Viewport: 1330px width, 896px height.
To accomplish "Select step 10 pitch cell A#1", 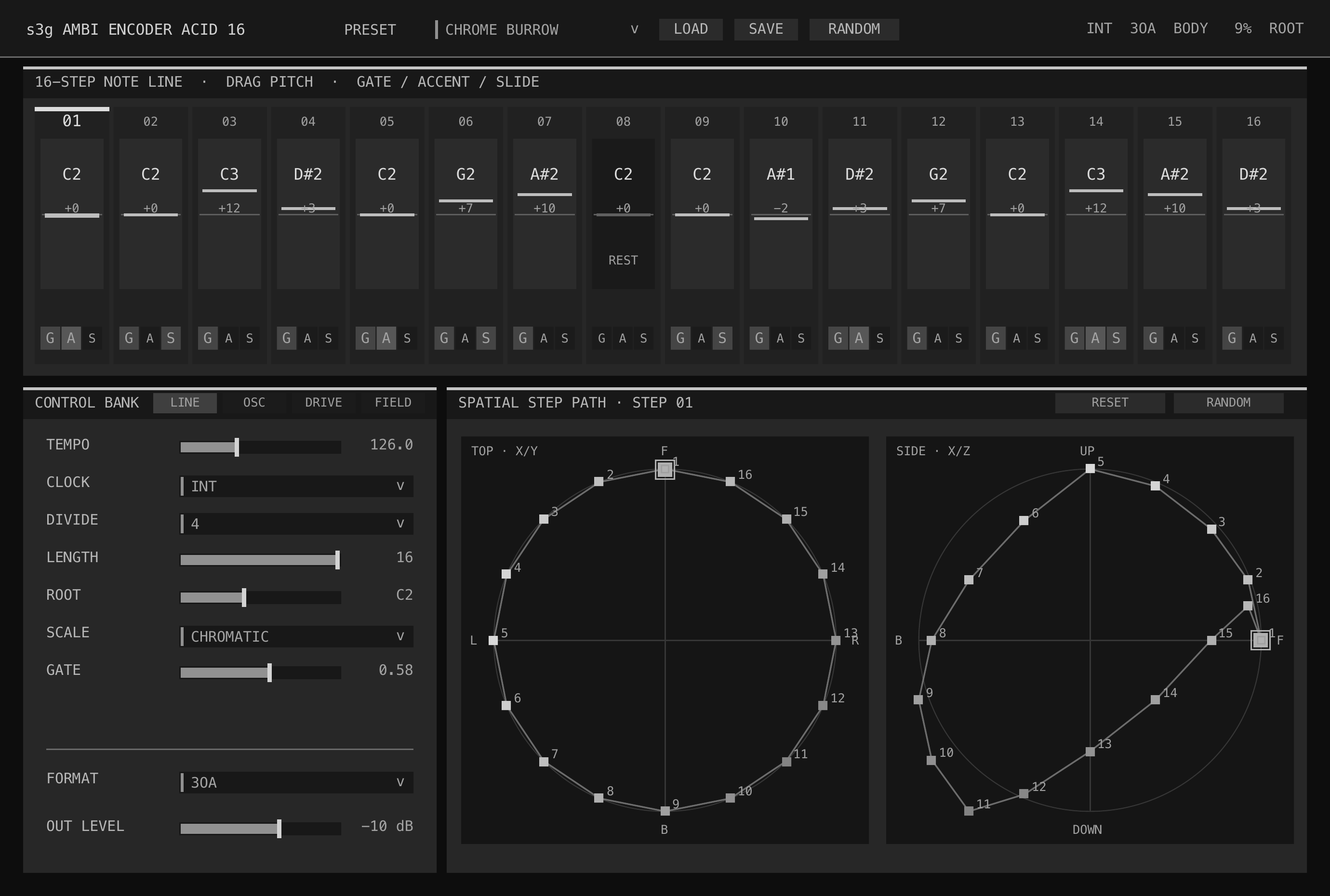I will (x=781, y=214).
